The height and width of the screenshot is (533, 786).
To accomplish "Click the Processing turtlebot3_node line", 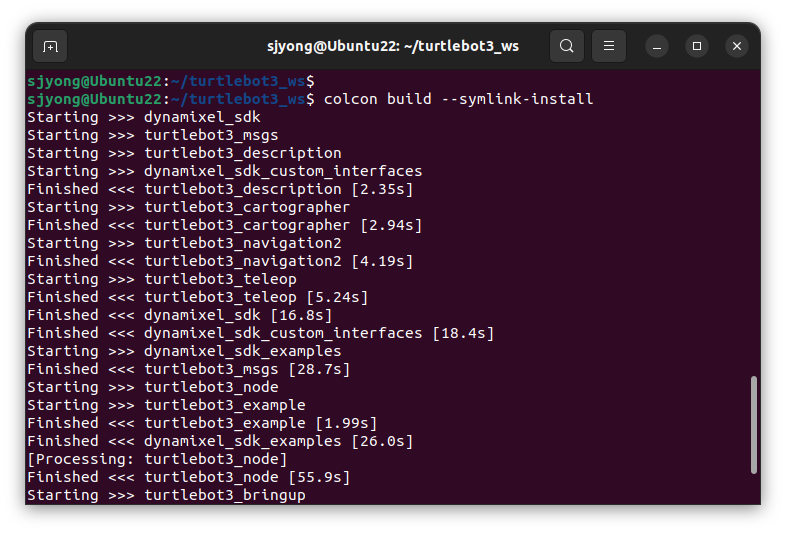I will tap(157, 459).
